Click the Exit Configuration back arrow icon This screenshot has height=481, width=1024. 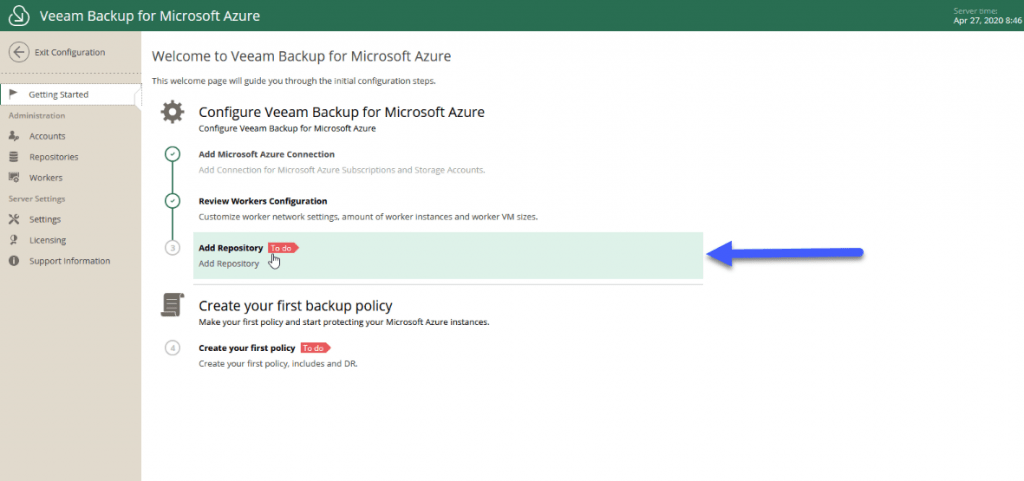(19, 52)
